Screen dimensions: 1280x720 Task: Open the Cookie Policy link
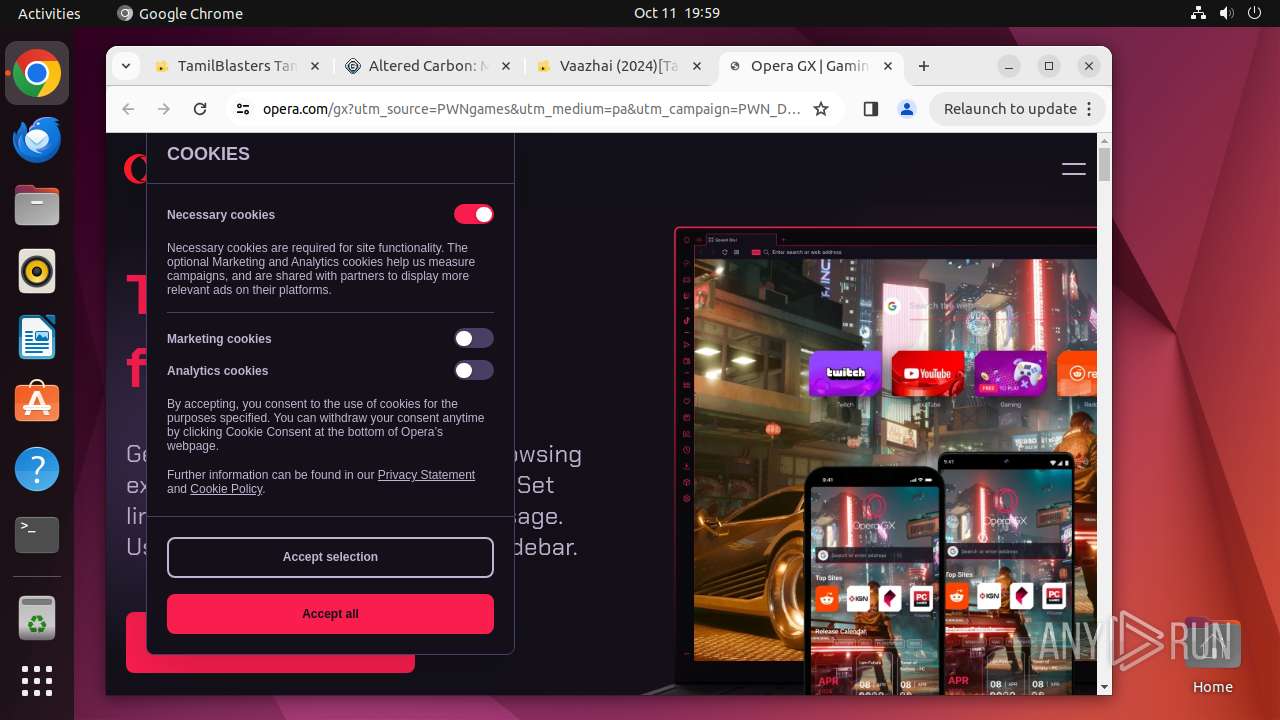[226, 489]
